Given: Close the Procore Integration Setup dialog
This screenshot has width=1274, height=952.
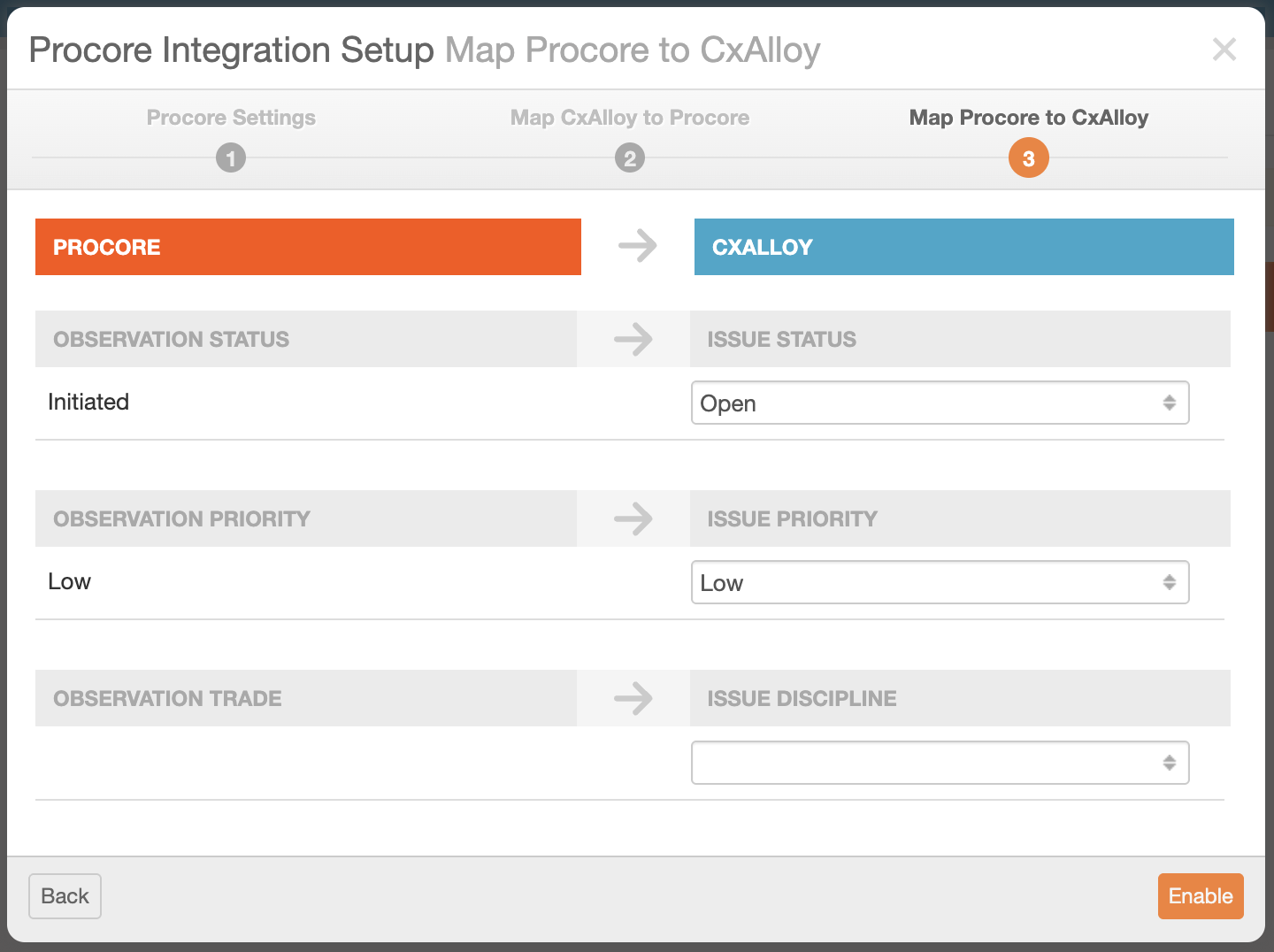Looking at the screenshot, I should (x=1224, y=50).
